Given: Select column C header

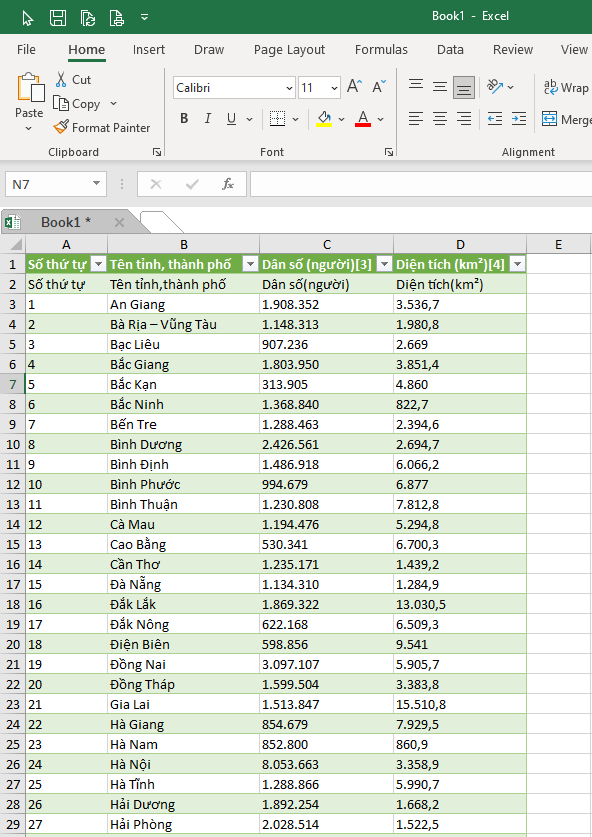Looking at the screenshot, I should click(327, 244).
